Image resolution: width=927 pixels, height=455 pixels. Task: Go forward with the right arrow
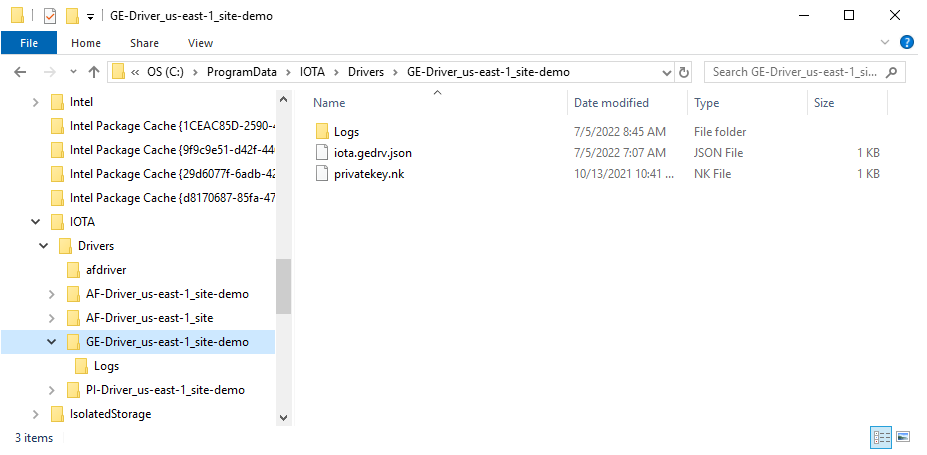pos(50,72)
